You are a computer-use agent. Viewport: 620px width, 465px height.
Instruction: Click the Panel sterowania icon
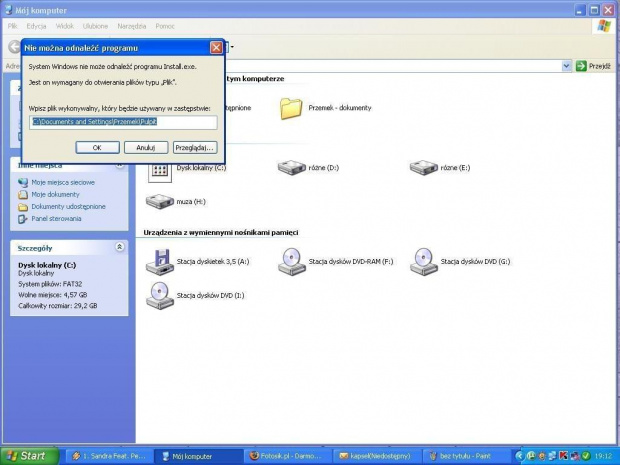pos(23,219)
